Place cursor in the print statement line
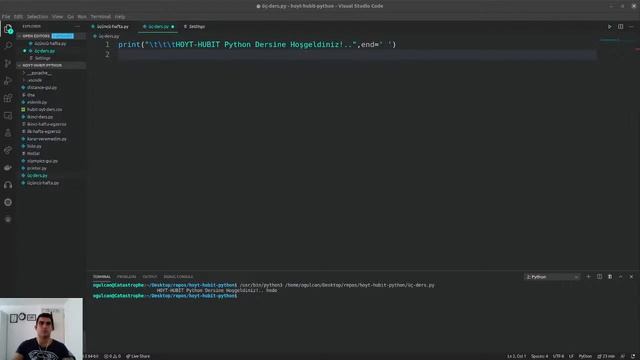The width and height of the screenshot is (640, 360). (x=257, y=44)
